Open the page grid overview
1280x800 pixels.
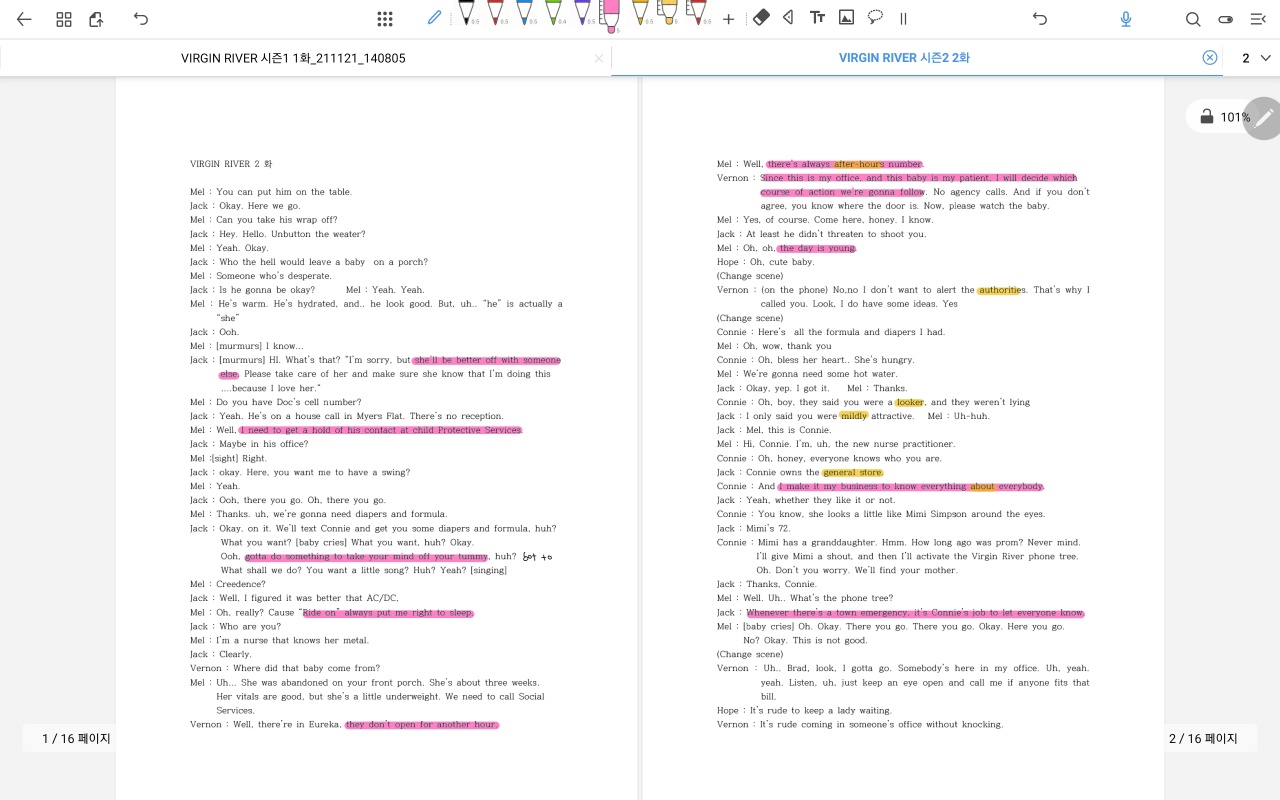64,19
